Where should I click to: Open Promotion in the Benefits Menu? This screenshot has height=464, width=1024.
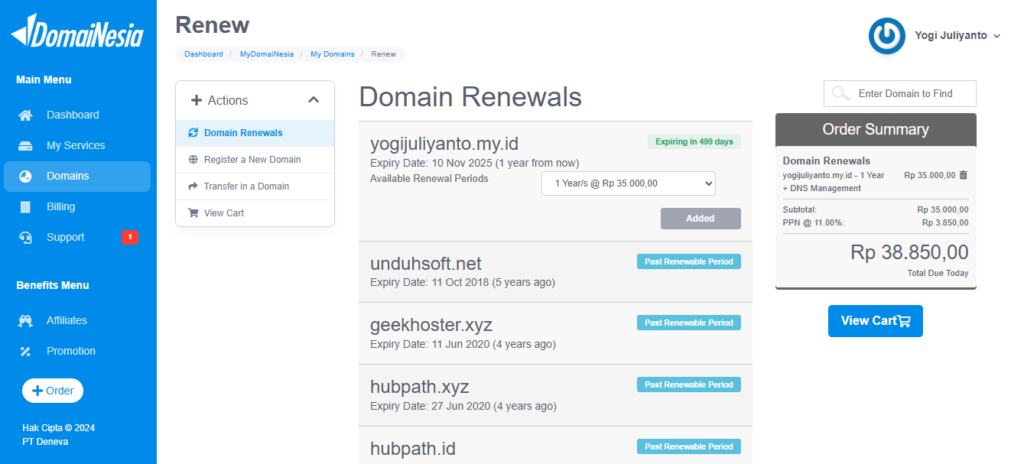[70, 351]
